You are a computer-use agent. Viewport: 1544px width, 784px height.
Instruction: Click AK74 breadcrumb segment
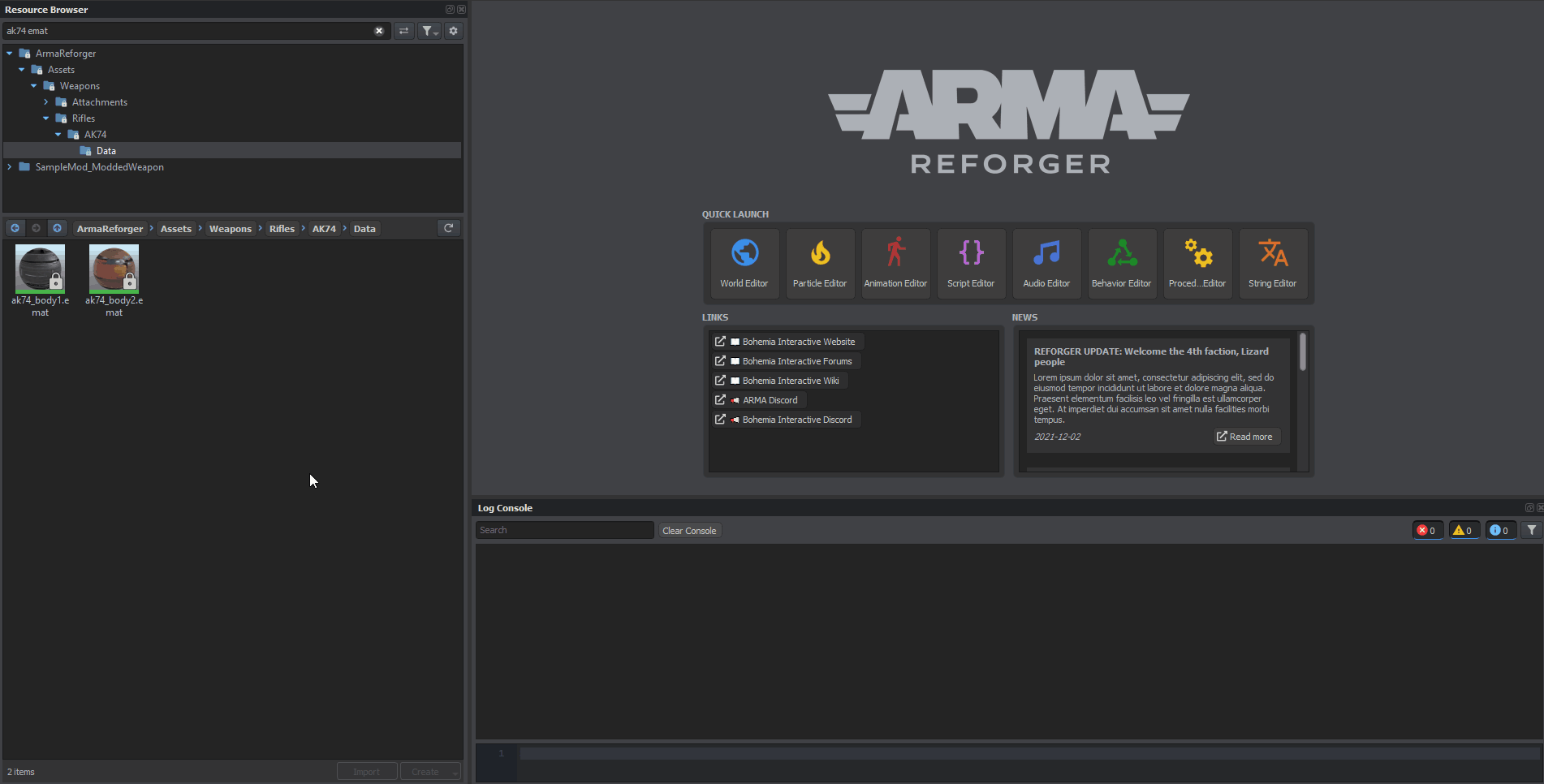coord(324,229)
